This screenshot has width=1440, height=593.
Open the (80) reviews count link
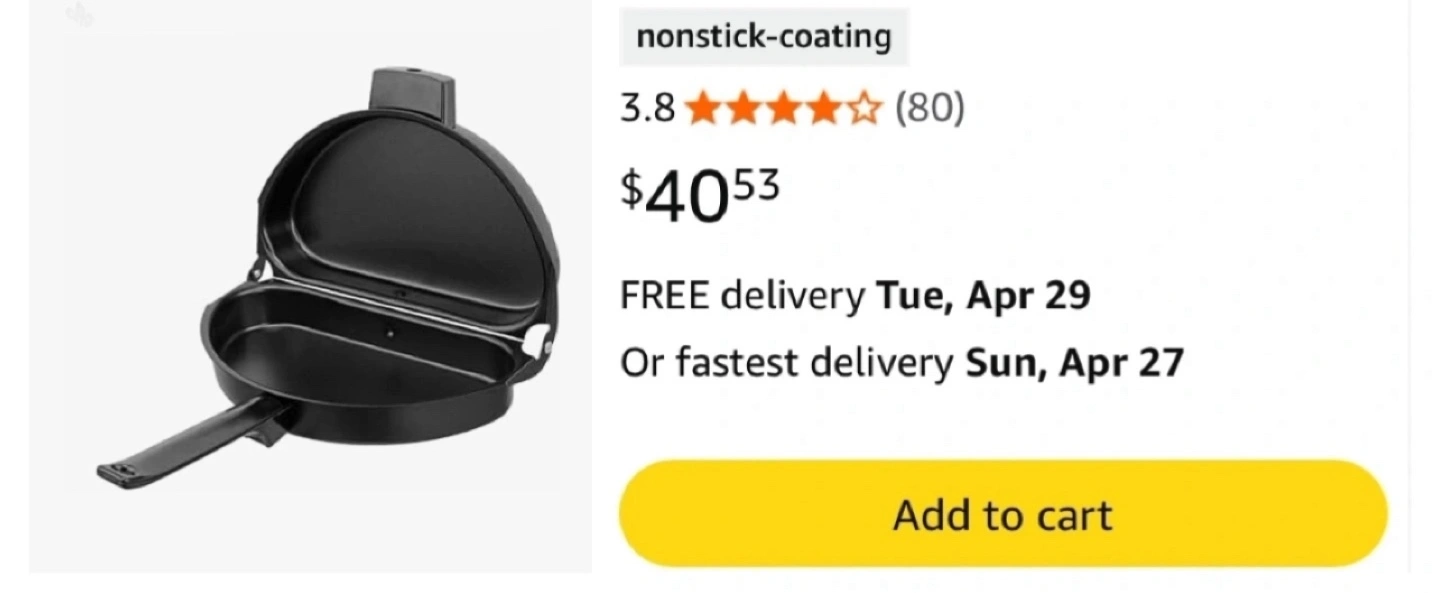[929, 108]
